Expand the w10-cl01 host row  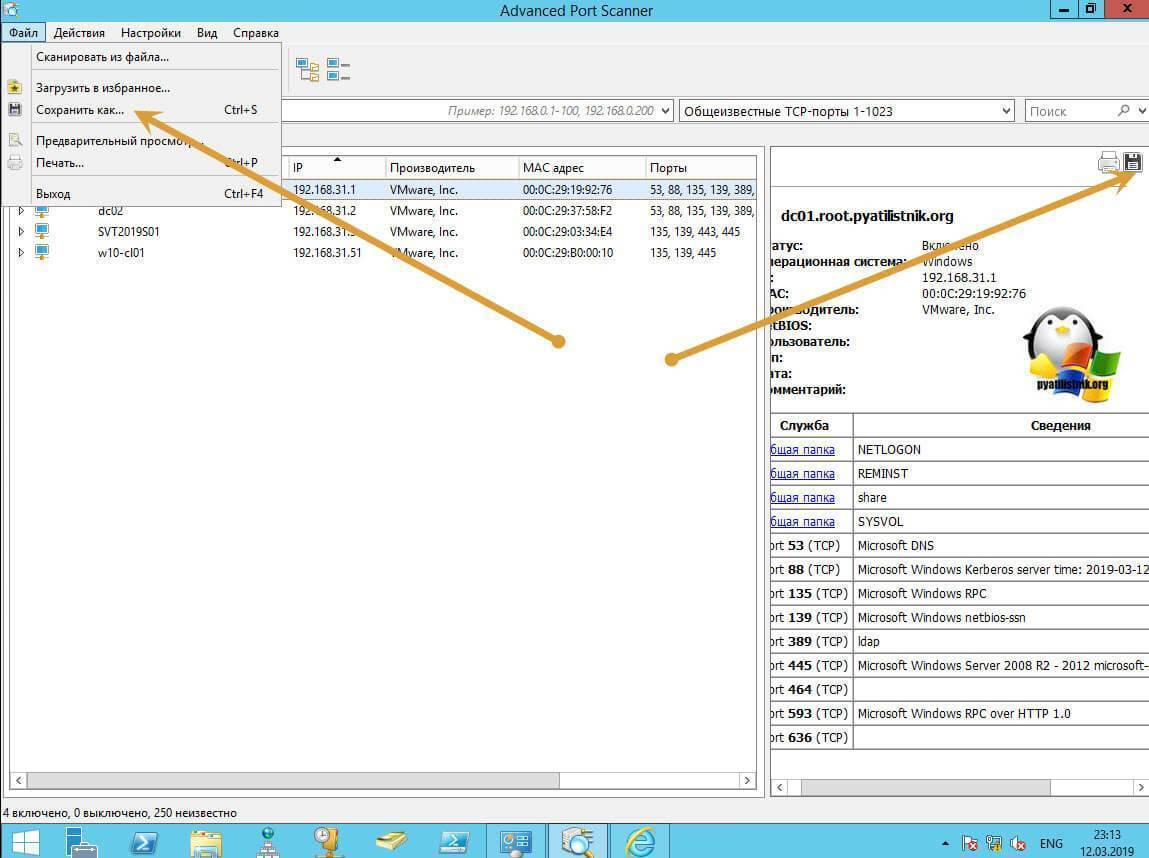[21, 253]
